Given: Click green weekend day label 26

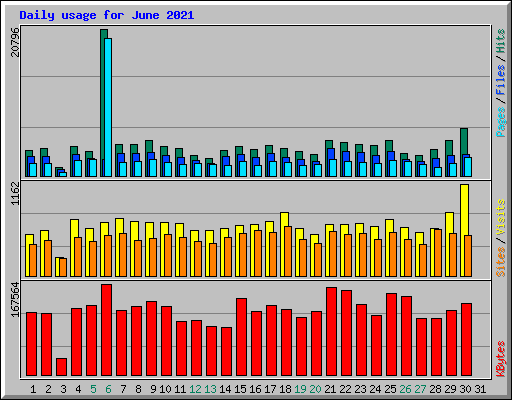Looking at the screenshot, I should pos(405,389).
